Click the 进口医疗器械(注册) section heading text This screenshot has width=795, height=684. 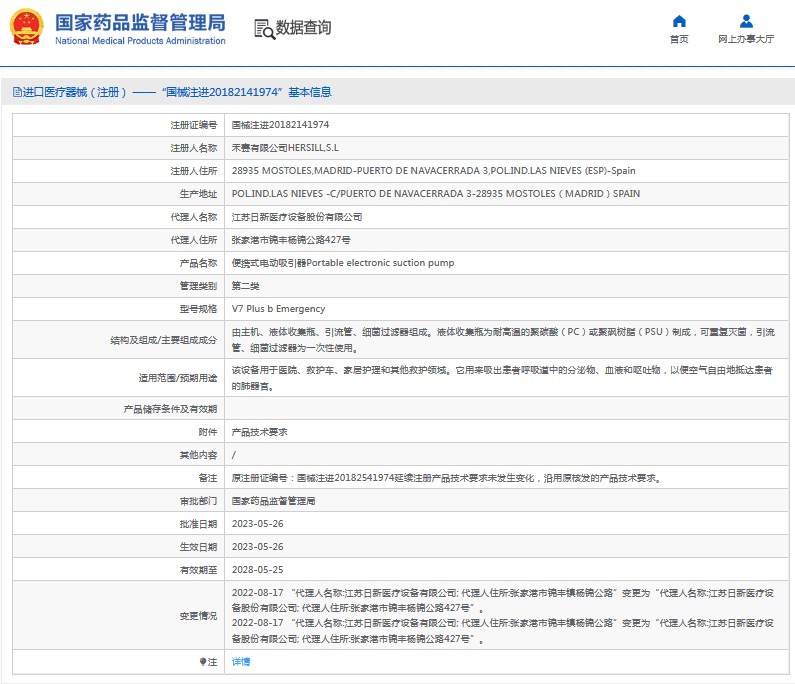point(75,92)
